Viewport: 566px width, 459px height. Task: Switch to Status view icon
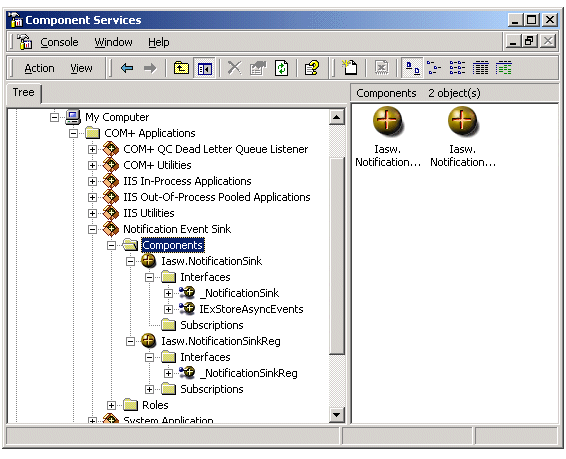point(504,68)
